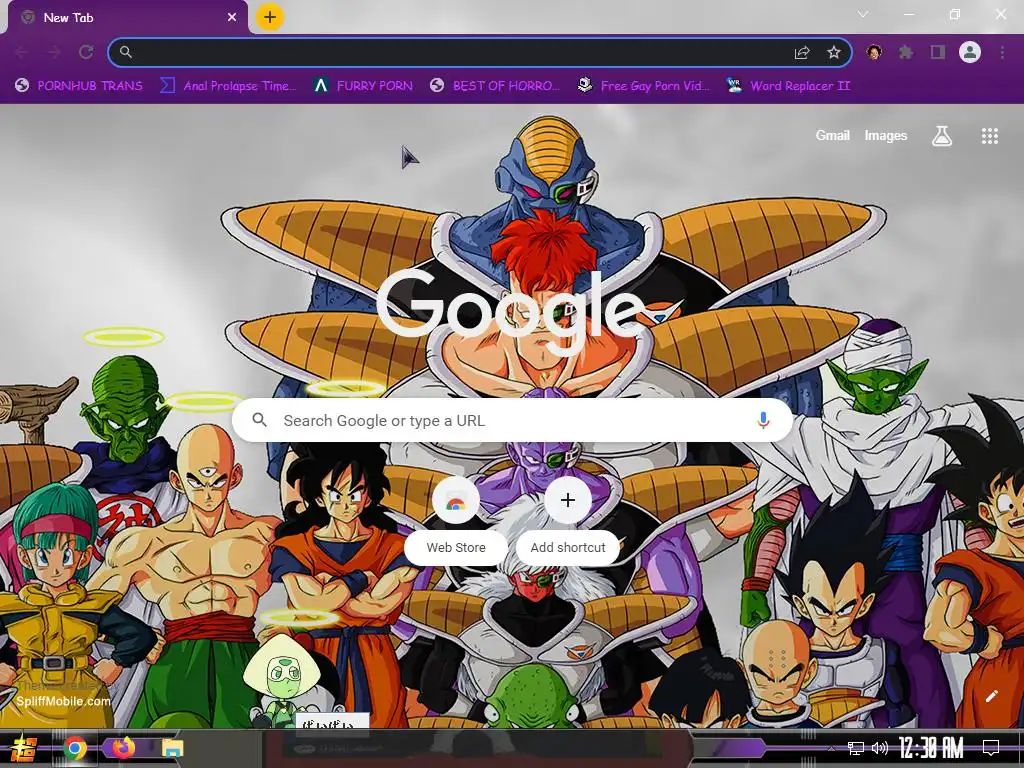Launch Firefox from the taskbar

[123, 748]
